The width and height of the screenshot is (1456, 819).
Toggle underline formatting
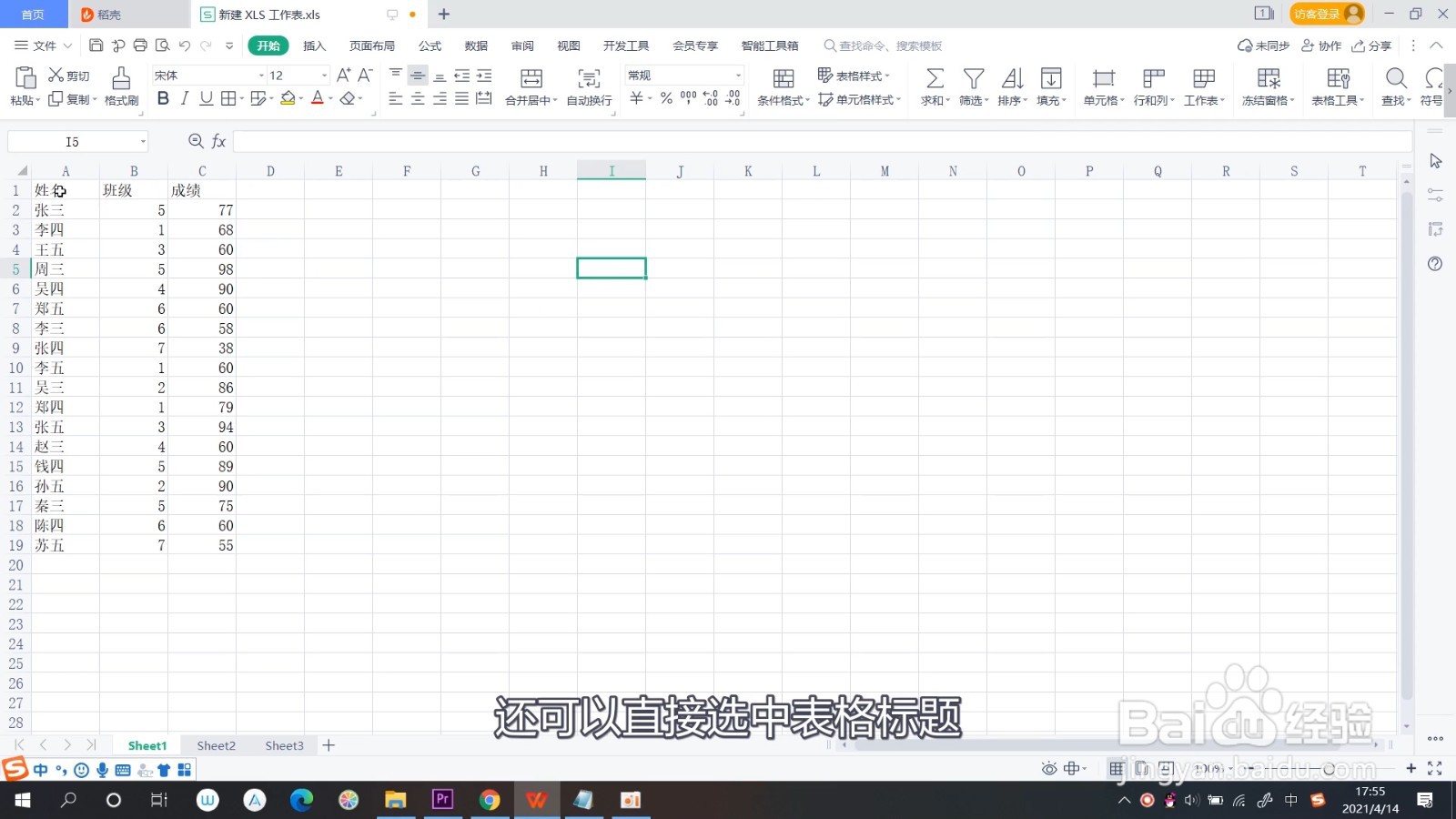click(207, 98)
